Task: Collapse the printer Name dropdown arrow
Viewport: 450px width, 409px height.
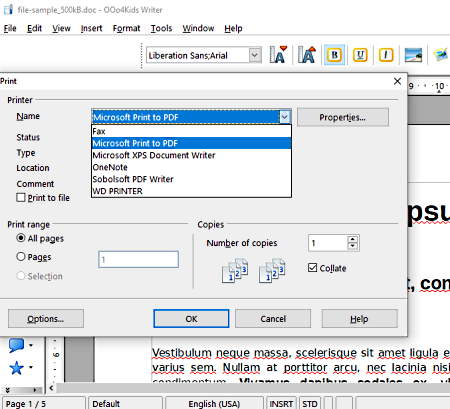Action: click(x=284, y=117)
